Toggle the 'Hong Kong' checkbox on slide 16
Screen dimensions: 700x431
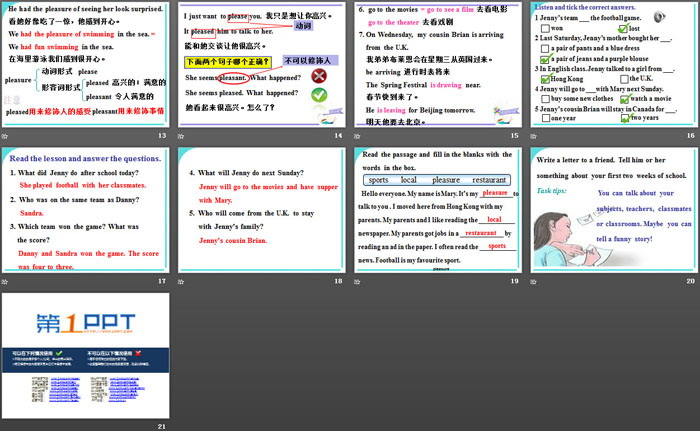(x=545, y=78)
